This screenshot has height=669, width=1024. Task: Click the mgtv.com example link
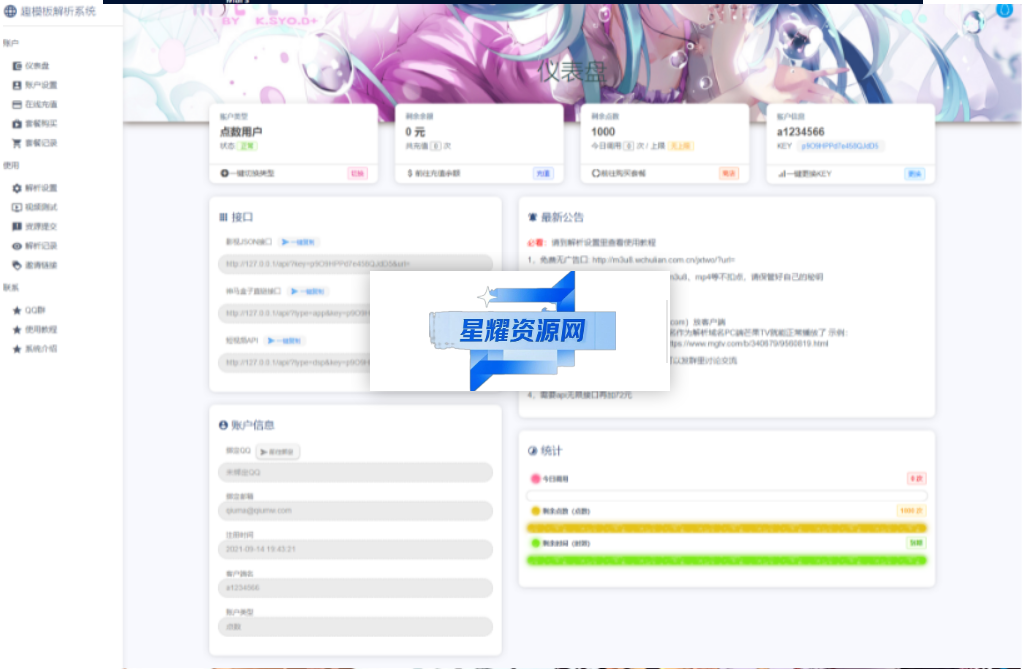(x=749, y=344)
